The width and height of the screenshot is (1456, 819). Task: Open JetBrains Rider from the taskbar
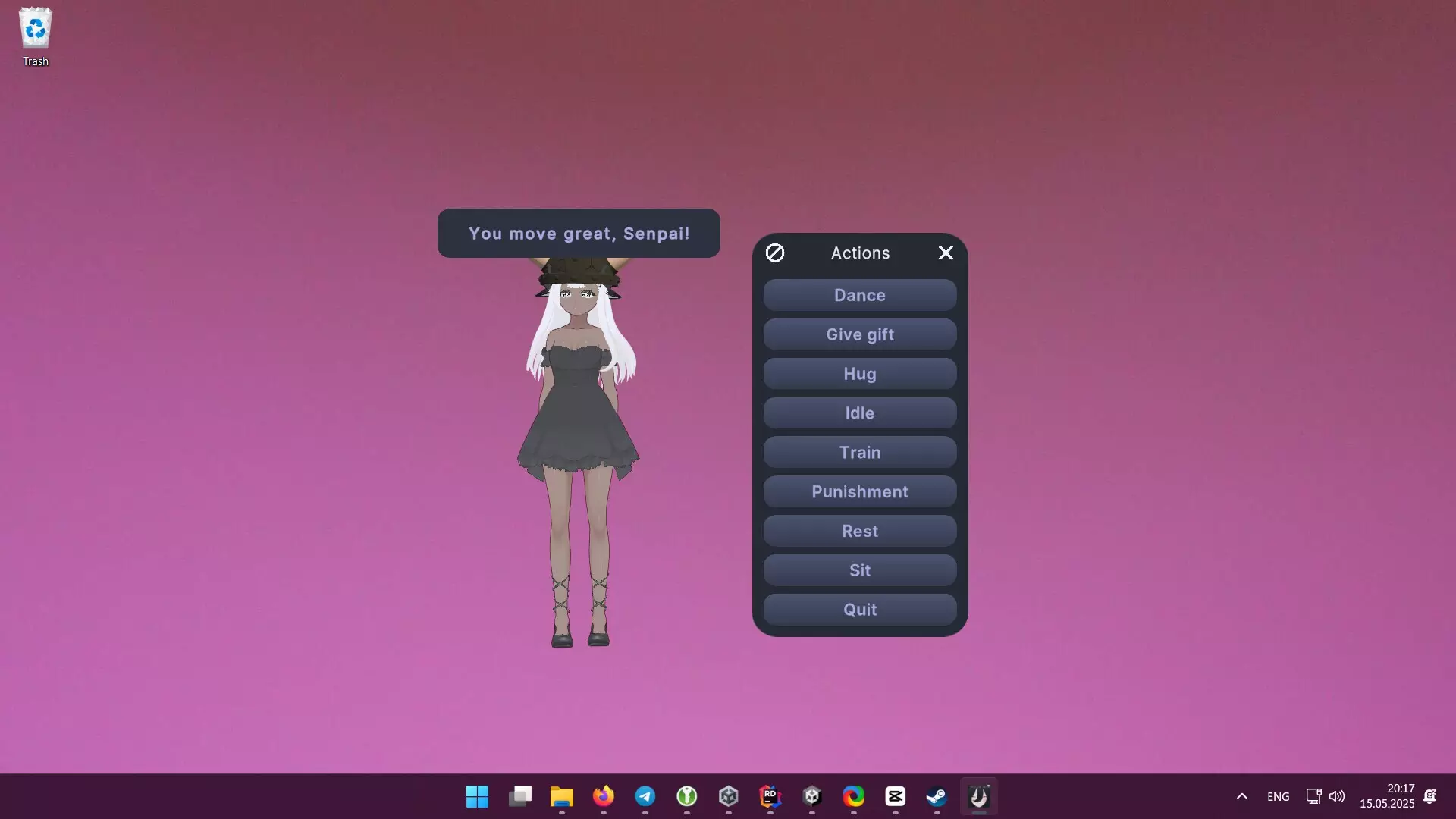pos(770,796)
